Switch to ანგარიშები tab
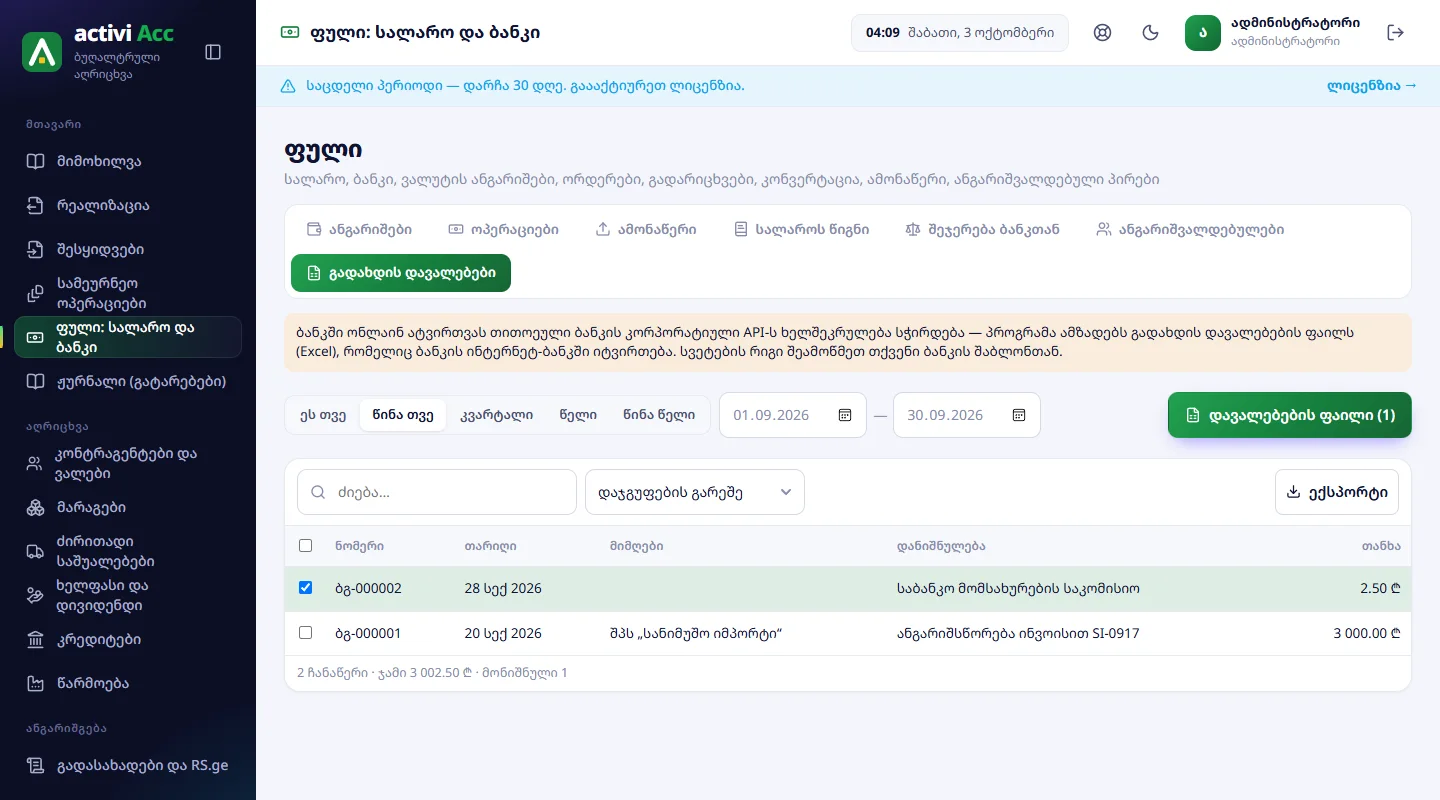Viewport: 1440px width, 800px height. coord(359,229)
